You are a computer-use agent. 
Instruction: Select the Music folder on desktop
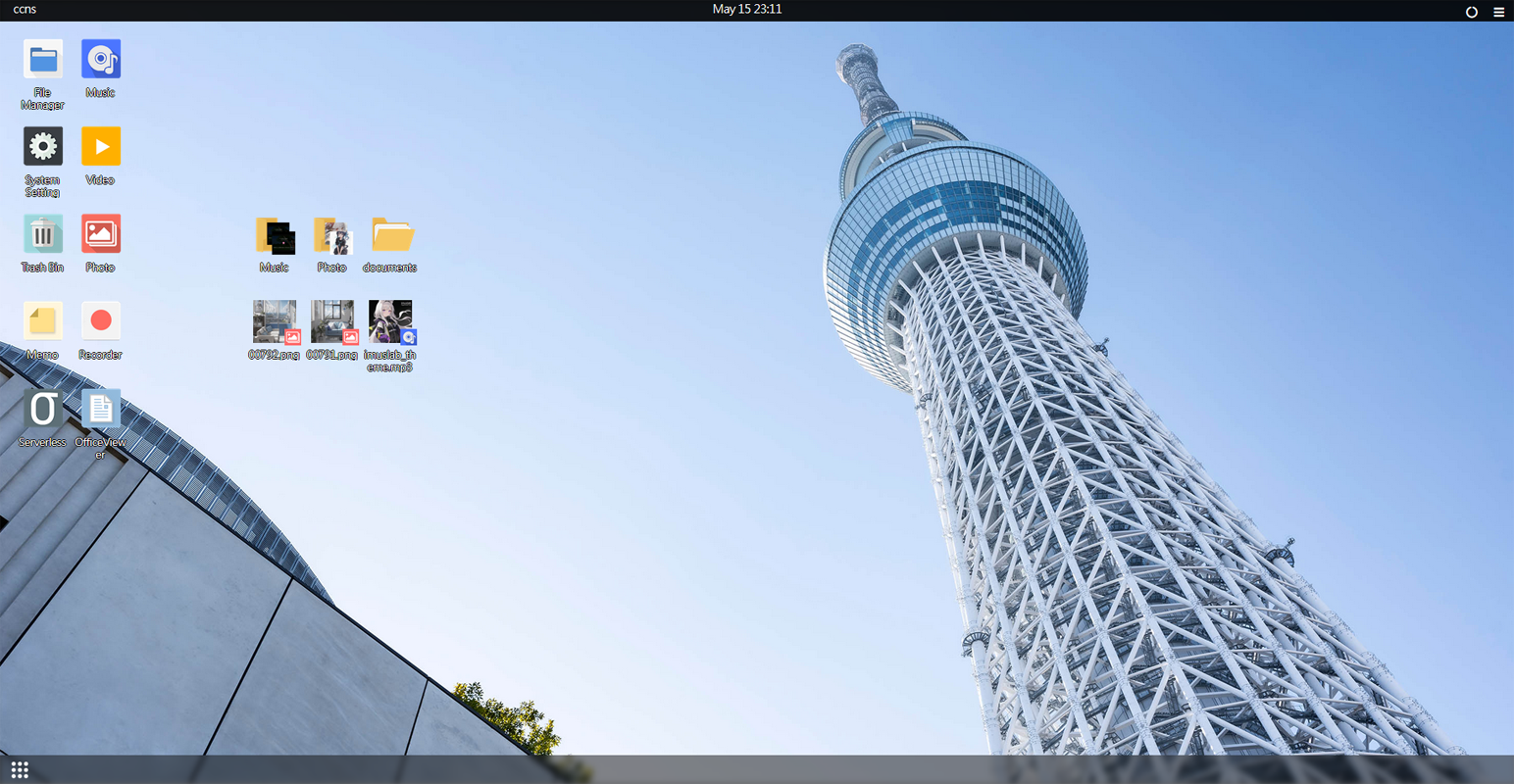click(275, 237)
